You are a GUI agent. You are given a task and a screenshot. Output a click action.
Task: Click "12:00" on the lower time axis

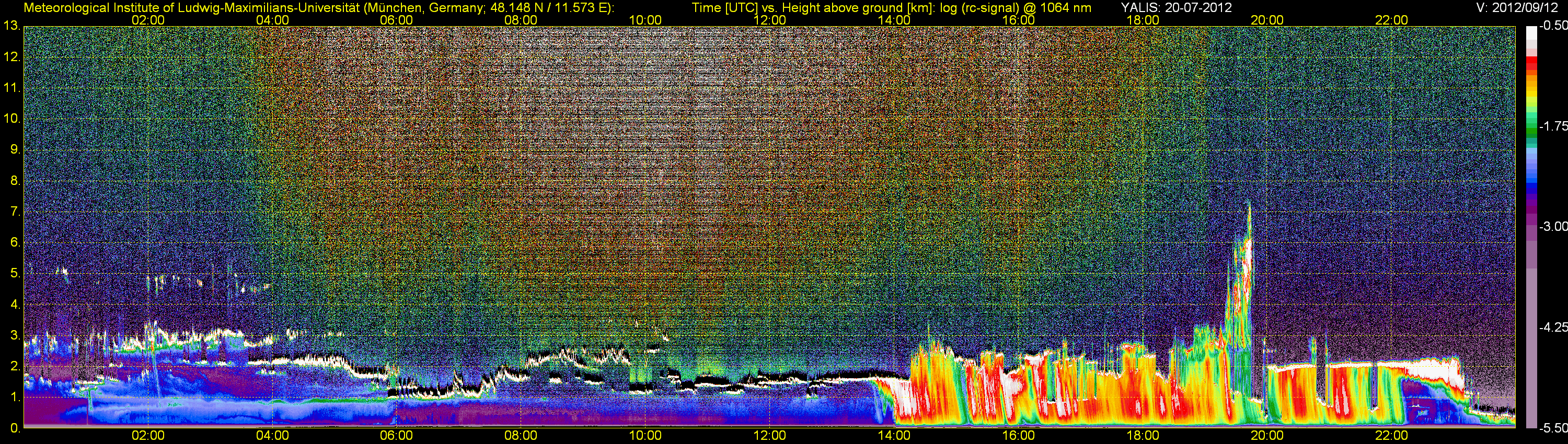769,436
